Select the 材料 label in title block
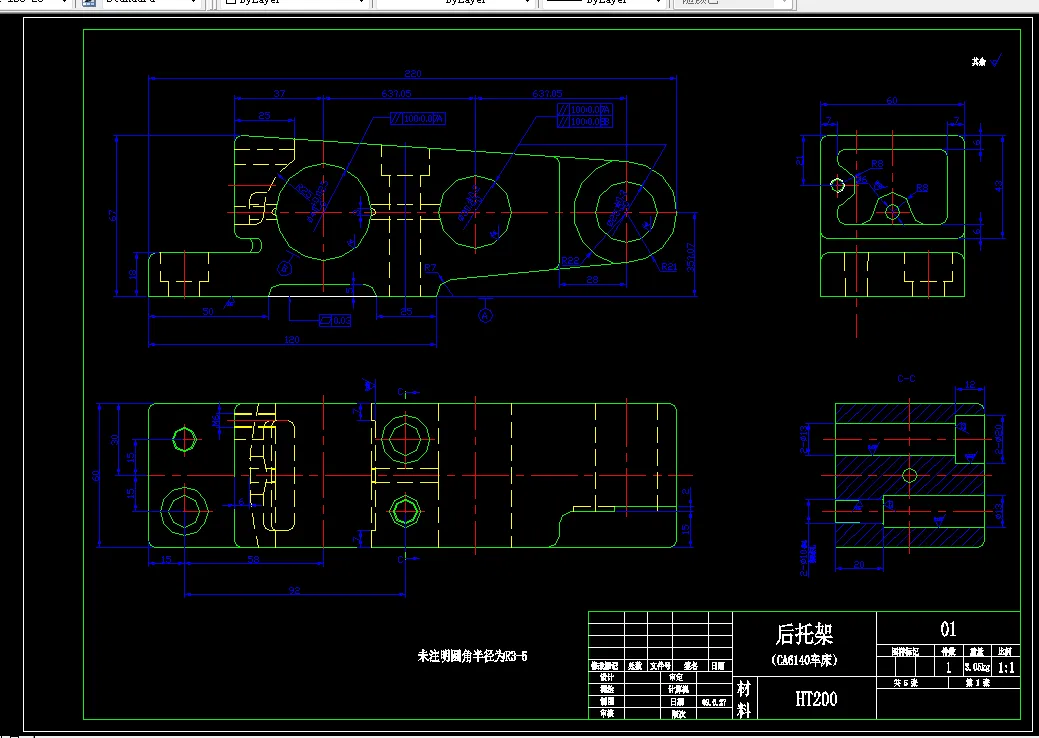The image size is (1039, 738). (x=744, y=699)
